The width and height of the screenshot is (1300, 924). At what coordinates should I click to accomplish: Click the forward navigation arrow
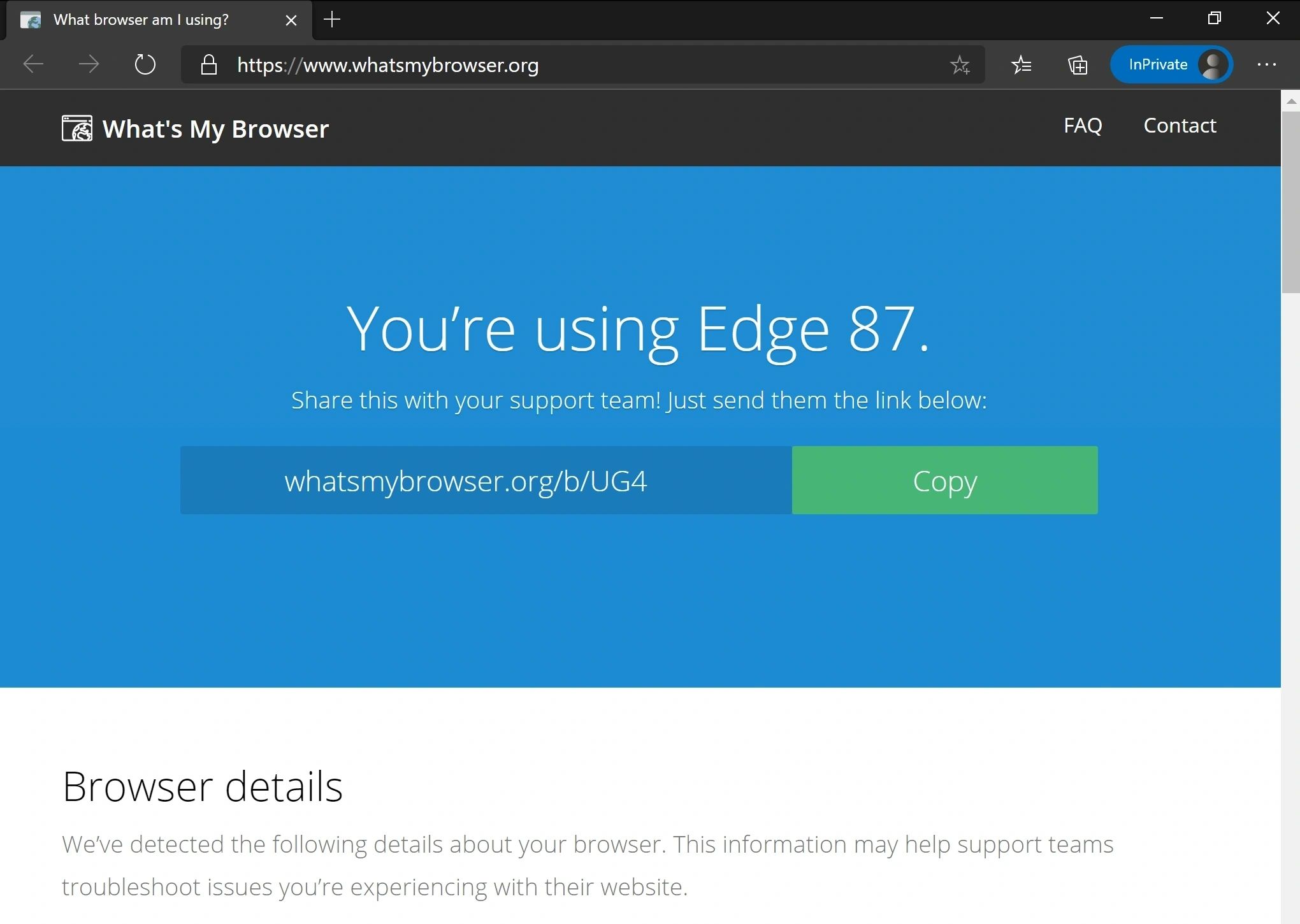(x=89, y=64)
